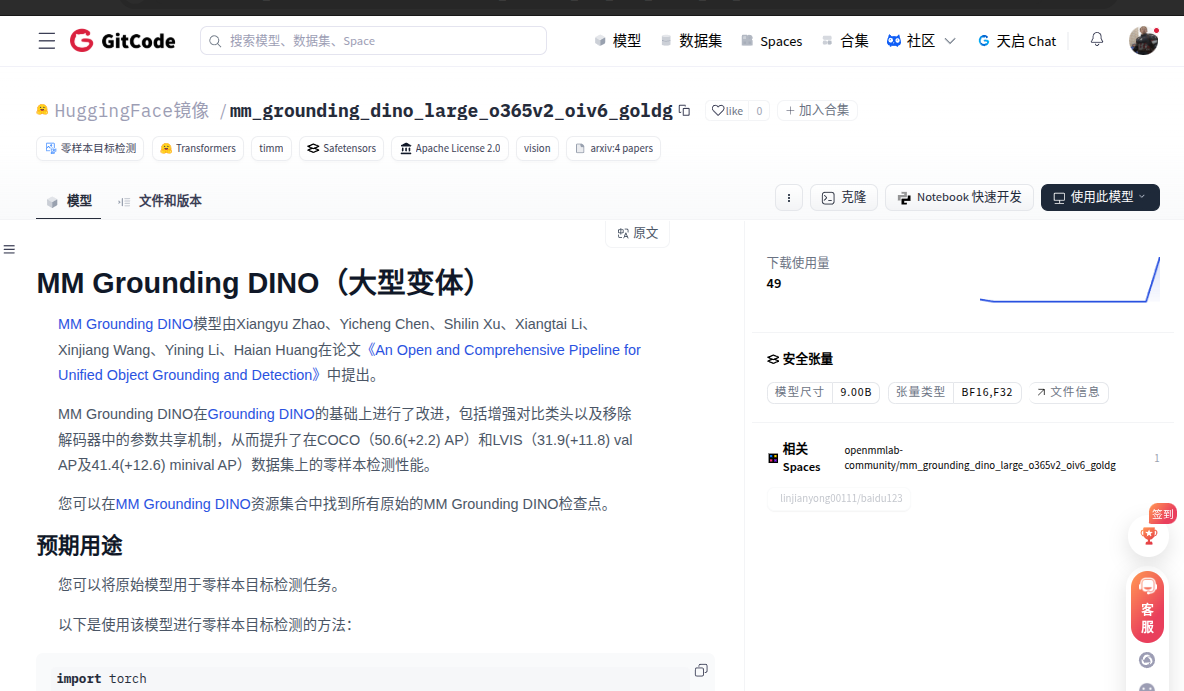Click the 模型尺寸 9.00B badge

[x=823, y=392]
